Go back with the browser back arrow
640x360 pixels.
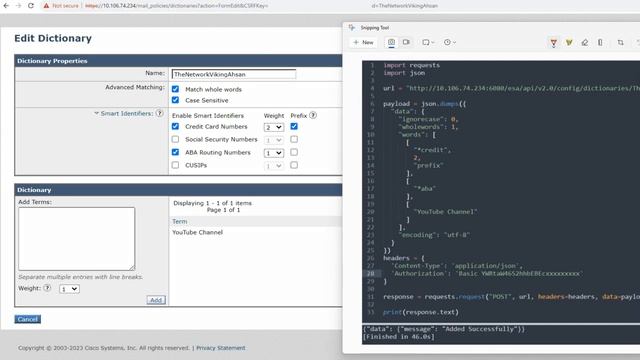(x=6, y=6)
